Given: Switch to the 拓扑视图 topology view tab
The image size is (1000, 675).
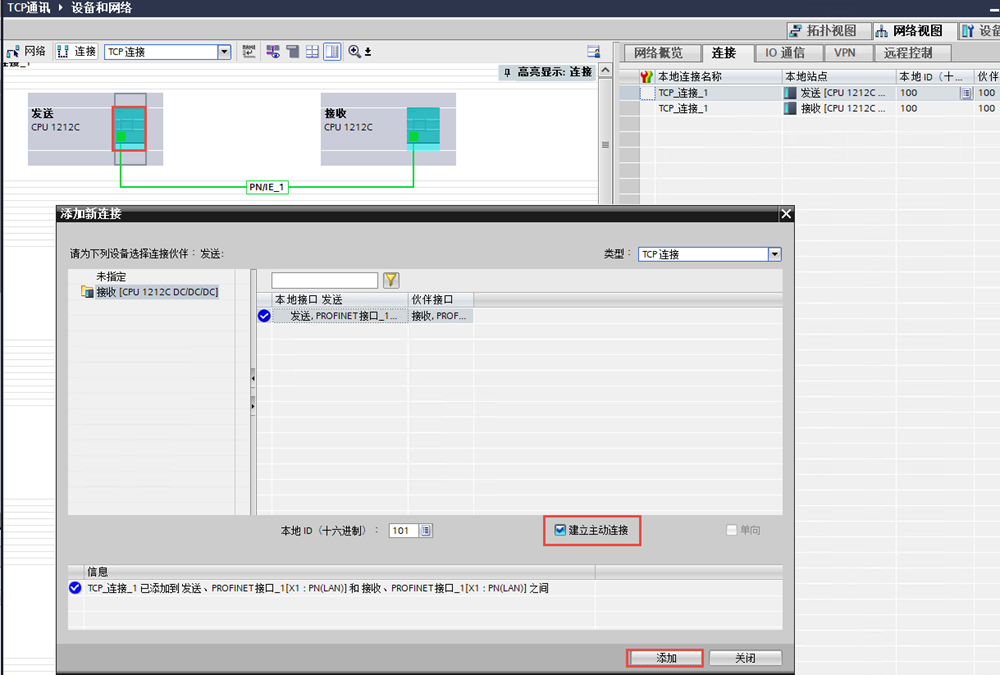Looking at the screenshot, I should (828, 31).
